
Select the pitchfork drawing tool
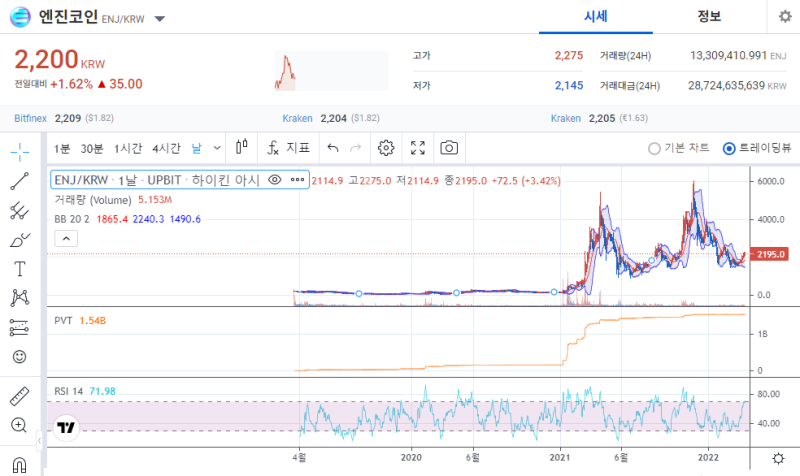click(19, 210)
